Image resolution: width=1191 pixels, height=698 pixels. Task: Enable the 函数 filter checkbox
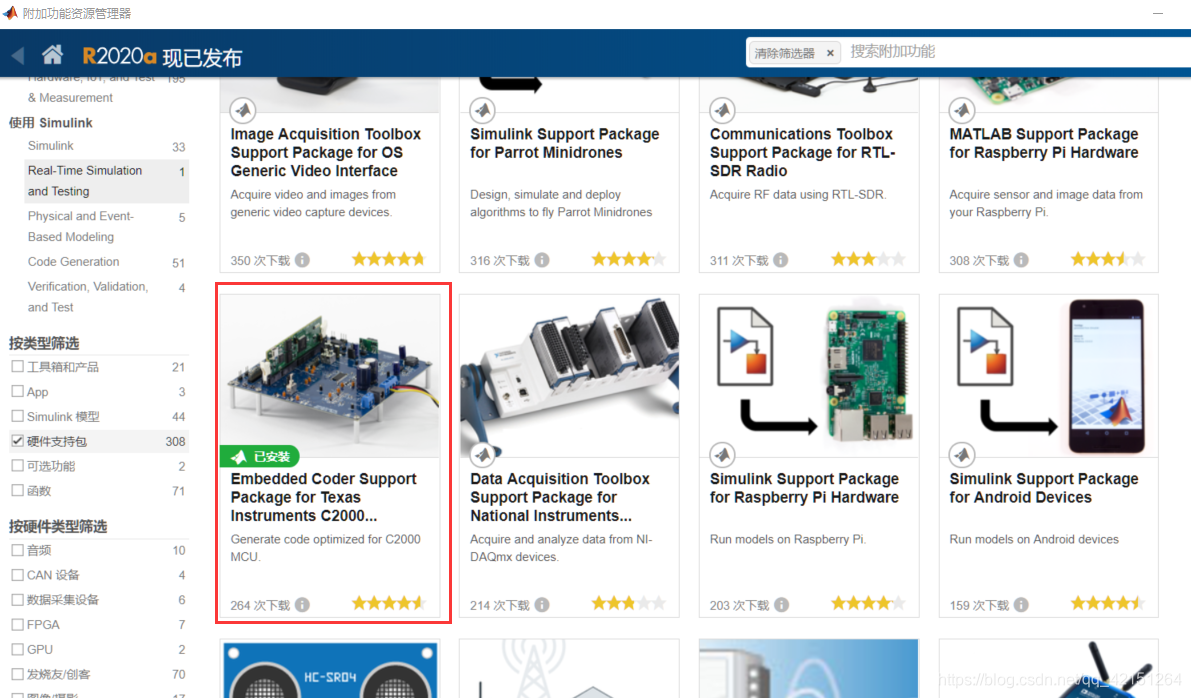tap(17, 491)
